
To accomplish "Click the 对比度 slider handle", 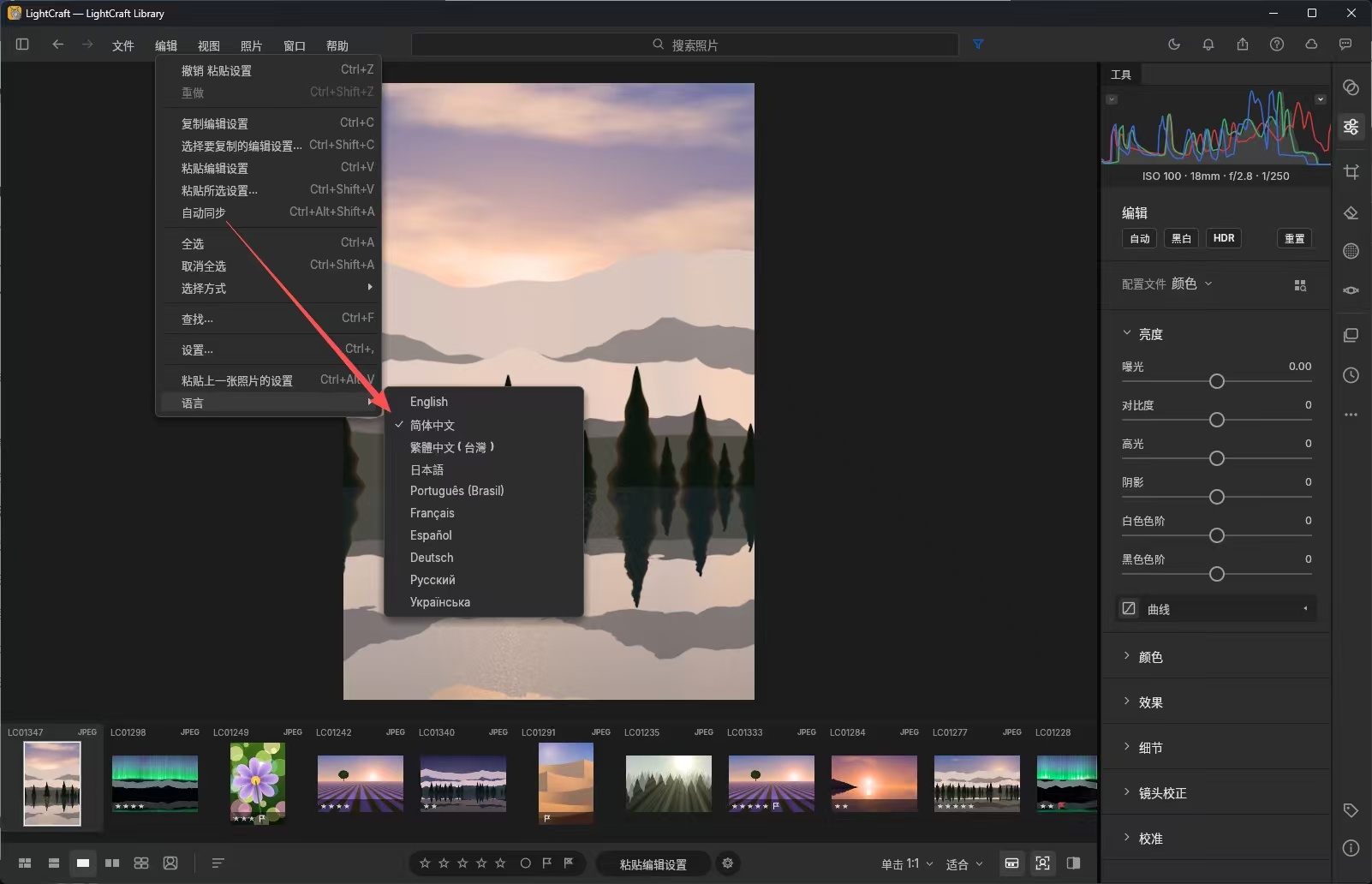I will coord(1216,420).
